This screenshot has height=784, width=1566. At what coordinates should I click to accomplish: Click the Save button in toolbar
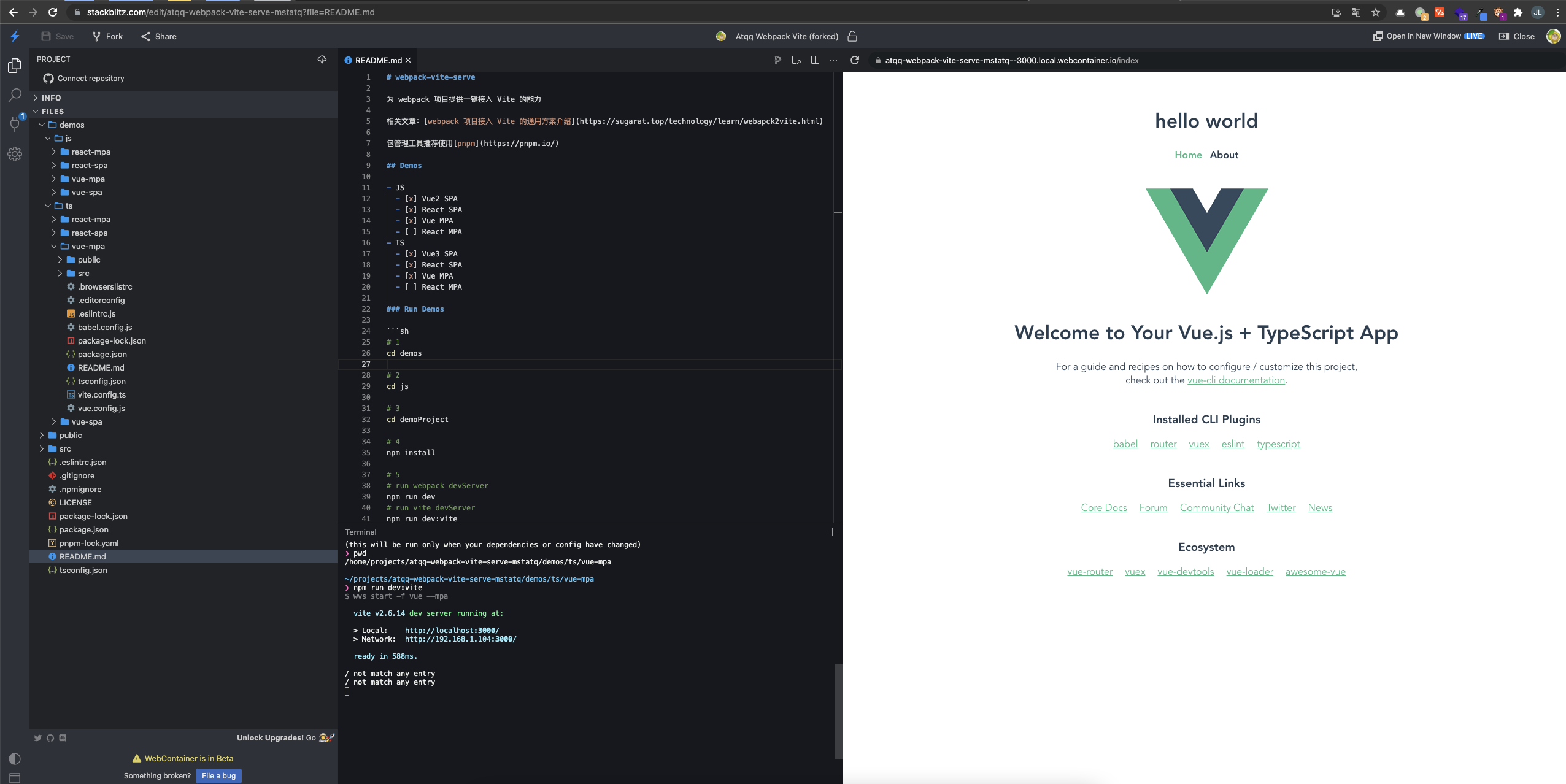pos(57,36)
